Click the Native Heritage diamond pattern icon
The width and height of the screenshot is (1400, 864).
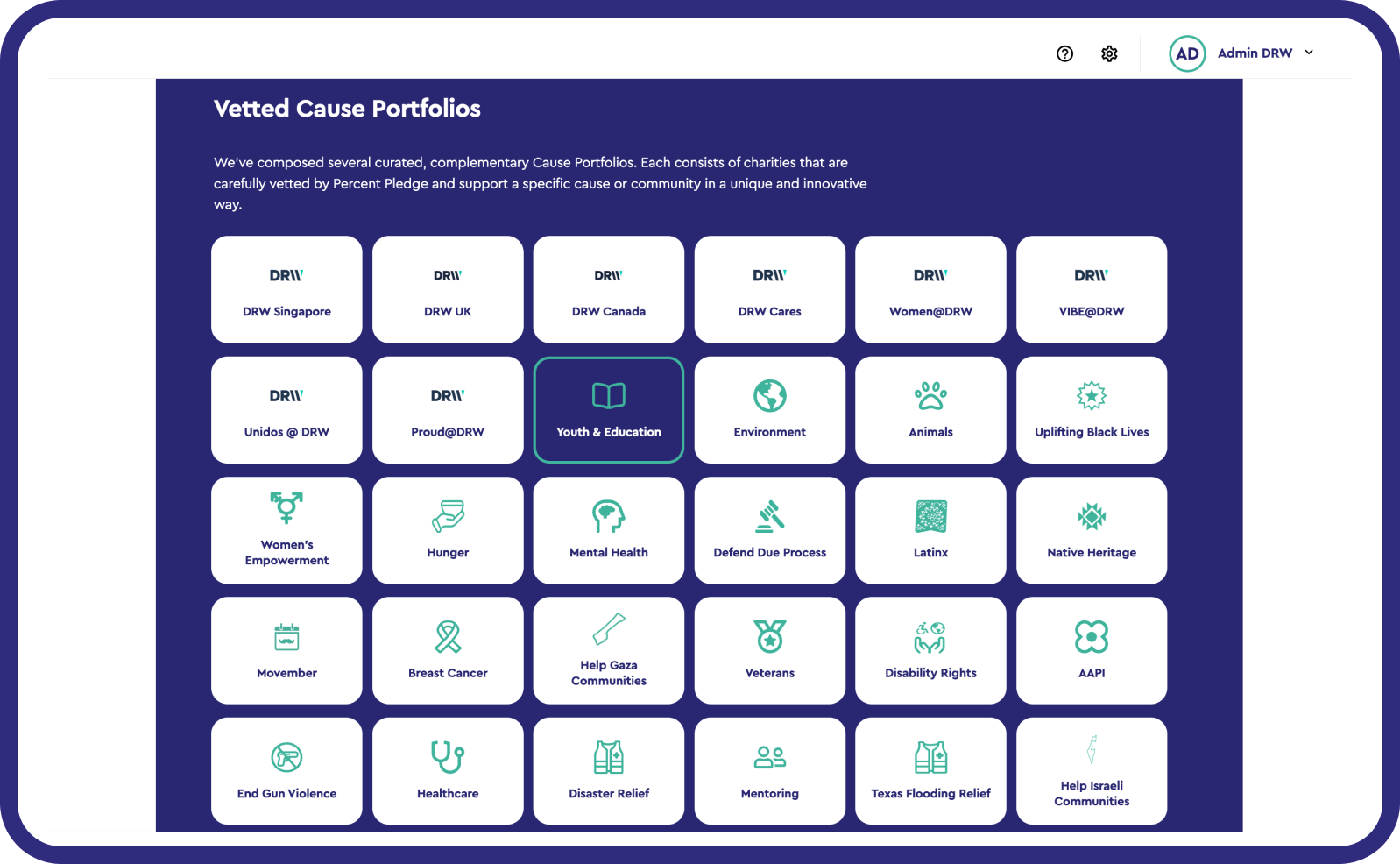[x=1092, y=516]
